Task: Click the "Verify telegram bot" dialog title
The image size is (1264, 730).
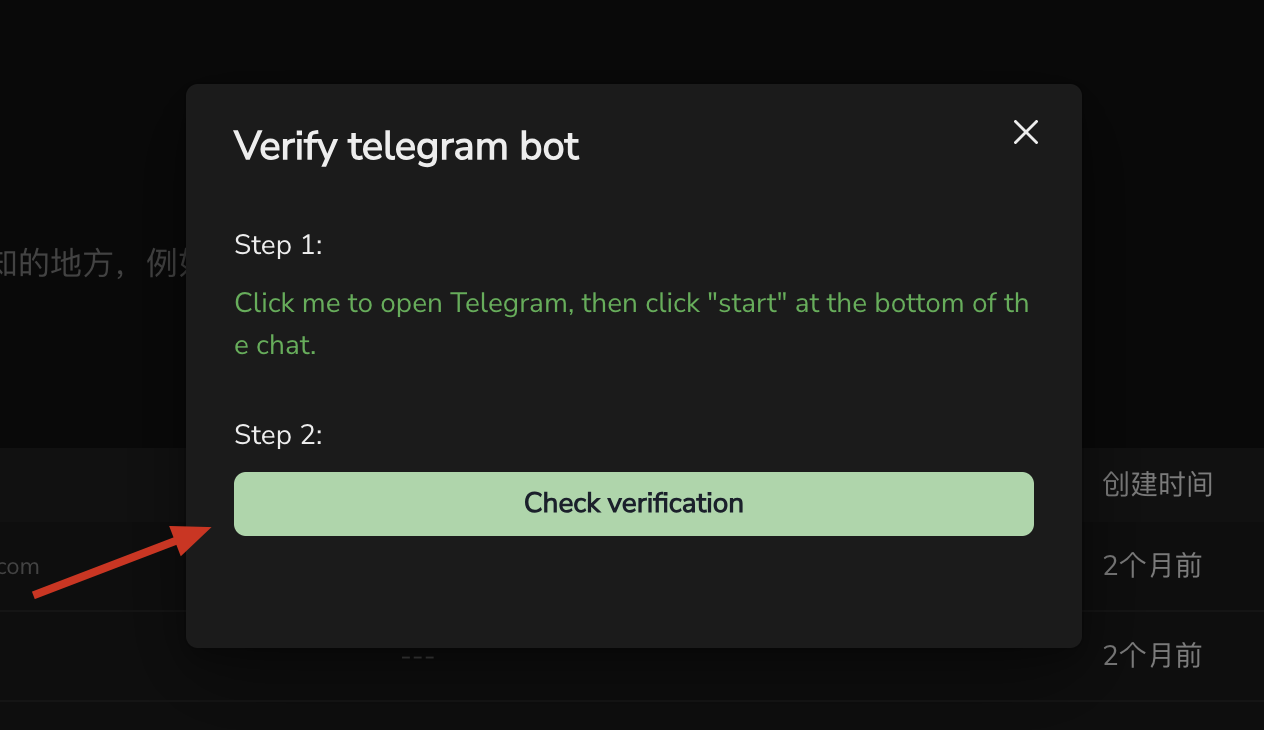Action: click(406, 147)
